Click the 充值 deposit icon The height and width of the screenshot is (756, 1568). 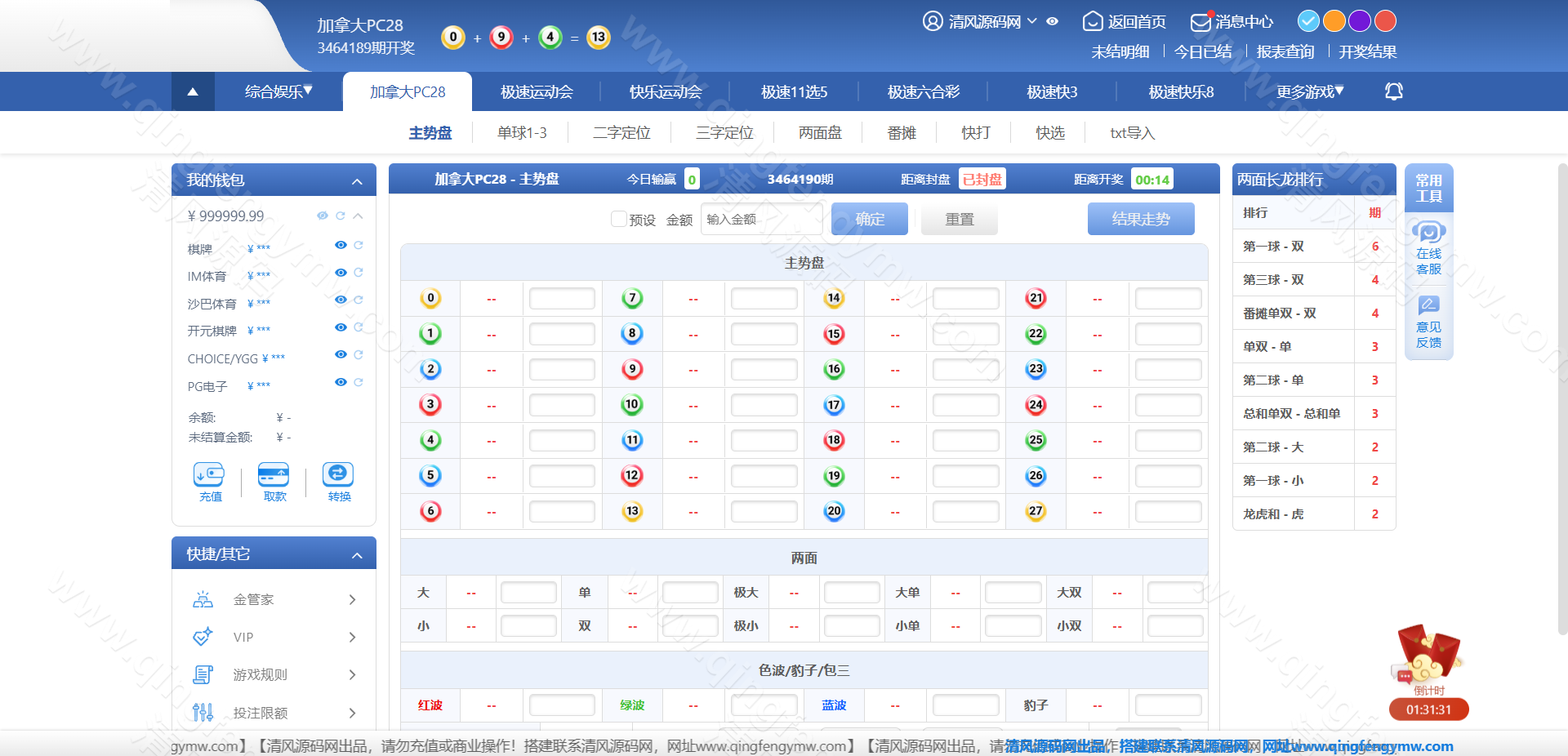pyautogui.click(x=209, y=475)
